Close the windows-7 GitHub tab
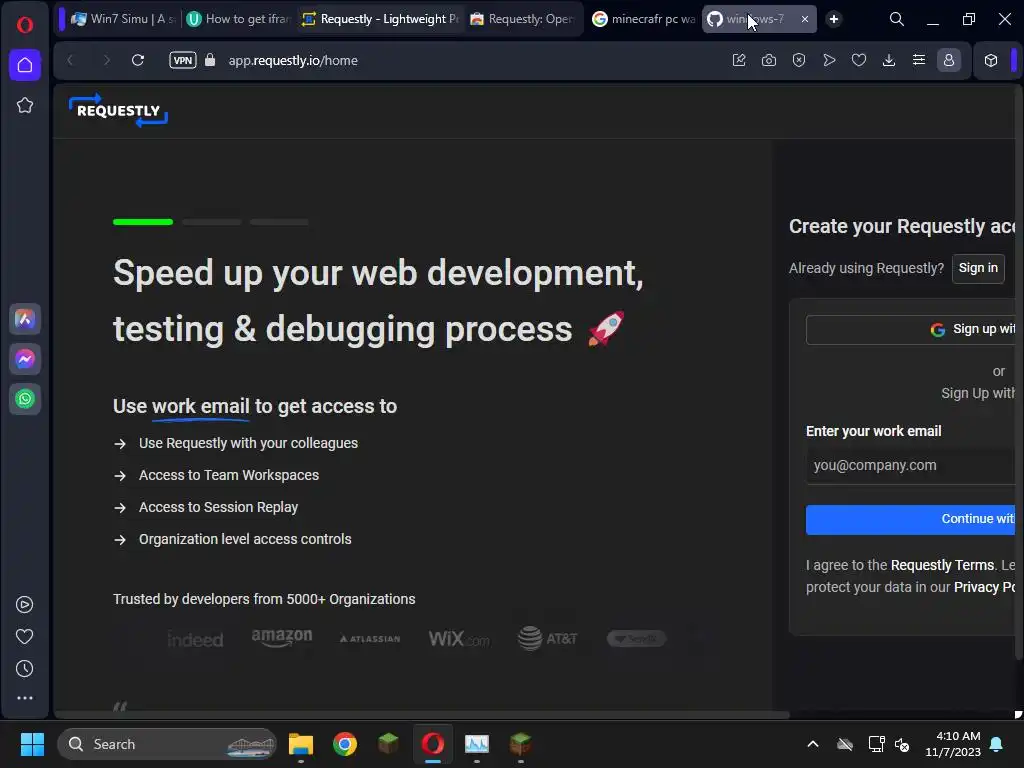This screenshot has width=1024, height=768. pyautogui.click(x=805, y=19)
